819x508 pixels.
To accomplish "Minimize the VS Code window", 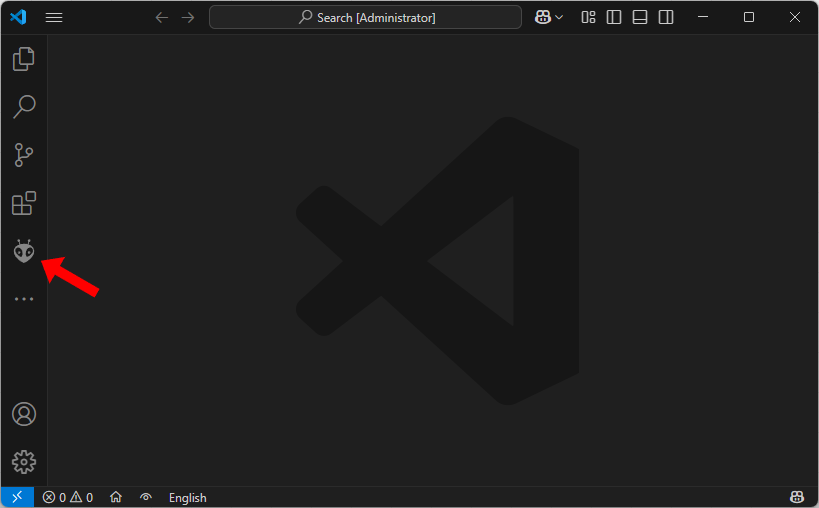I will pos(703,17).
